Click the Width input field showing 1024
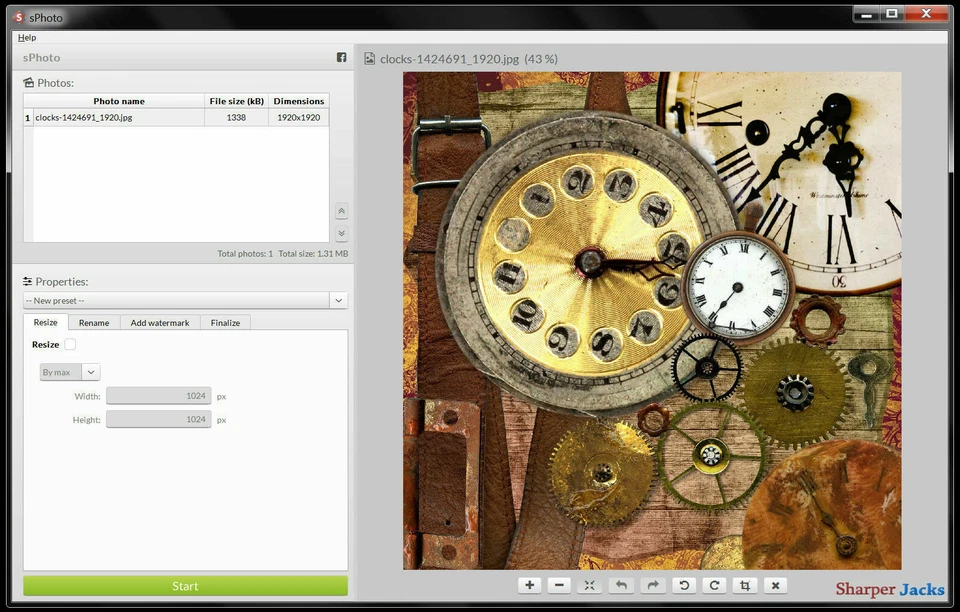Image resolution: width=960 pixels, height=612 pixels. point(158,395)
